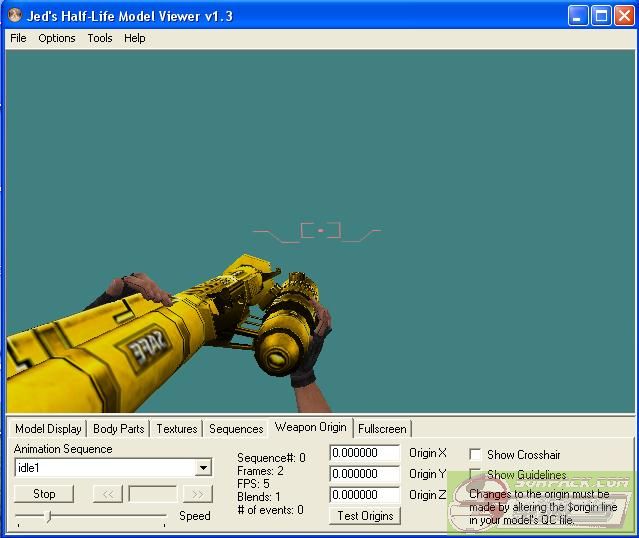Close the Model Viewer window
The width and height of the screenshot is (639, 538).
(624, 16)
